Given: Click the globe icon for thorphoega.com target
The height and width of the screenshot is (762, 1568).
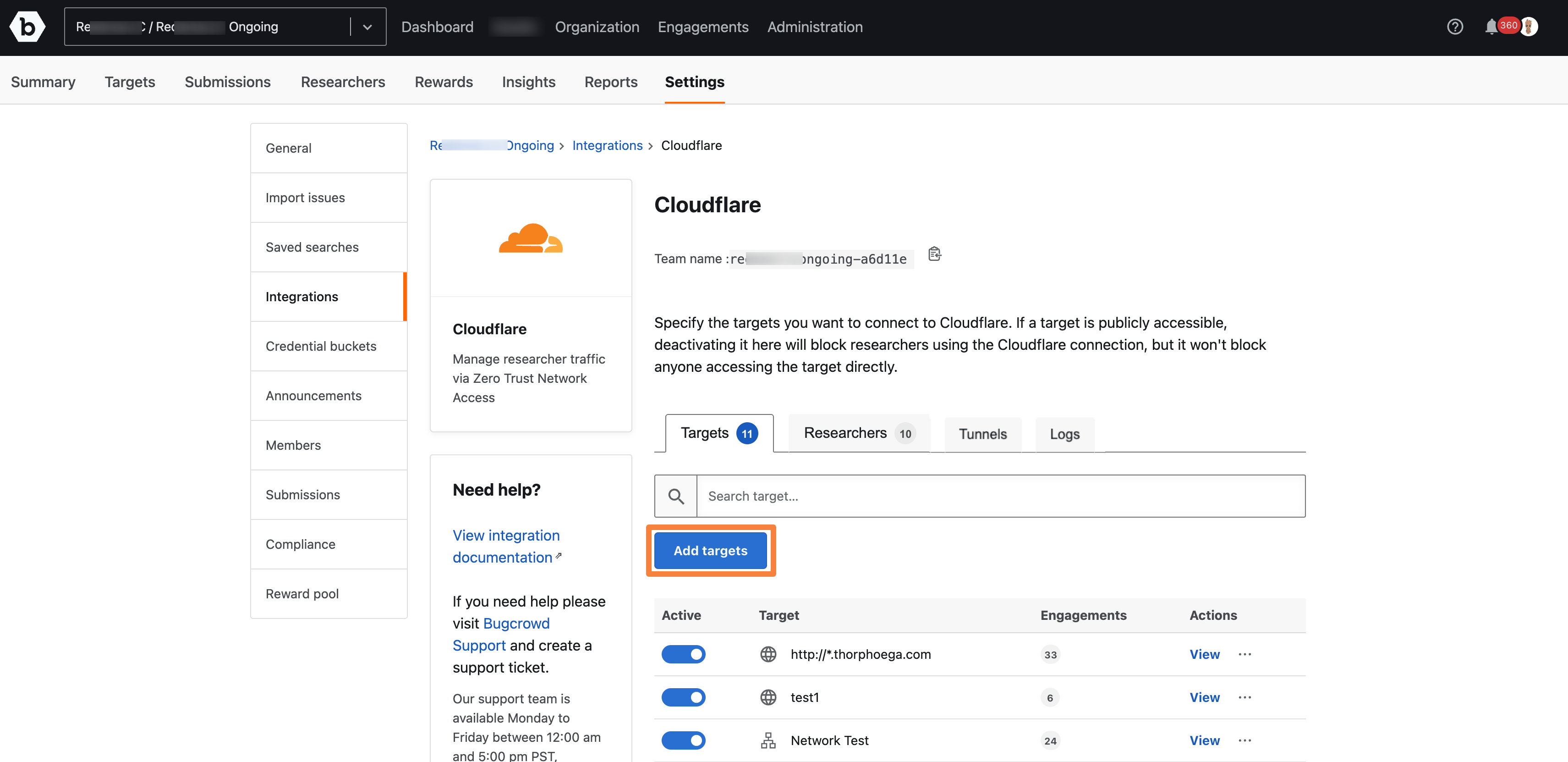Looking at the screenshot, I should click(x=768, y=654).
